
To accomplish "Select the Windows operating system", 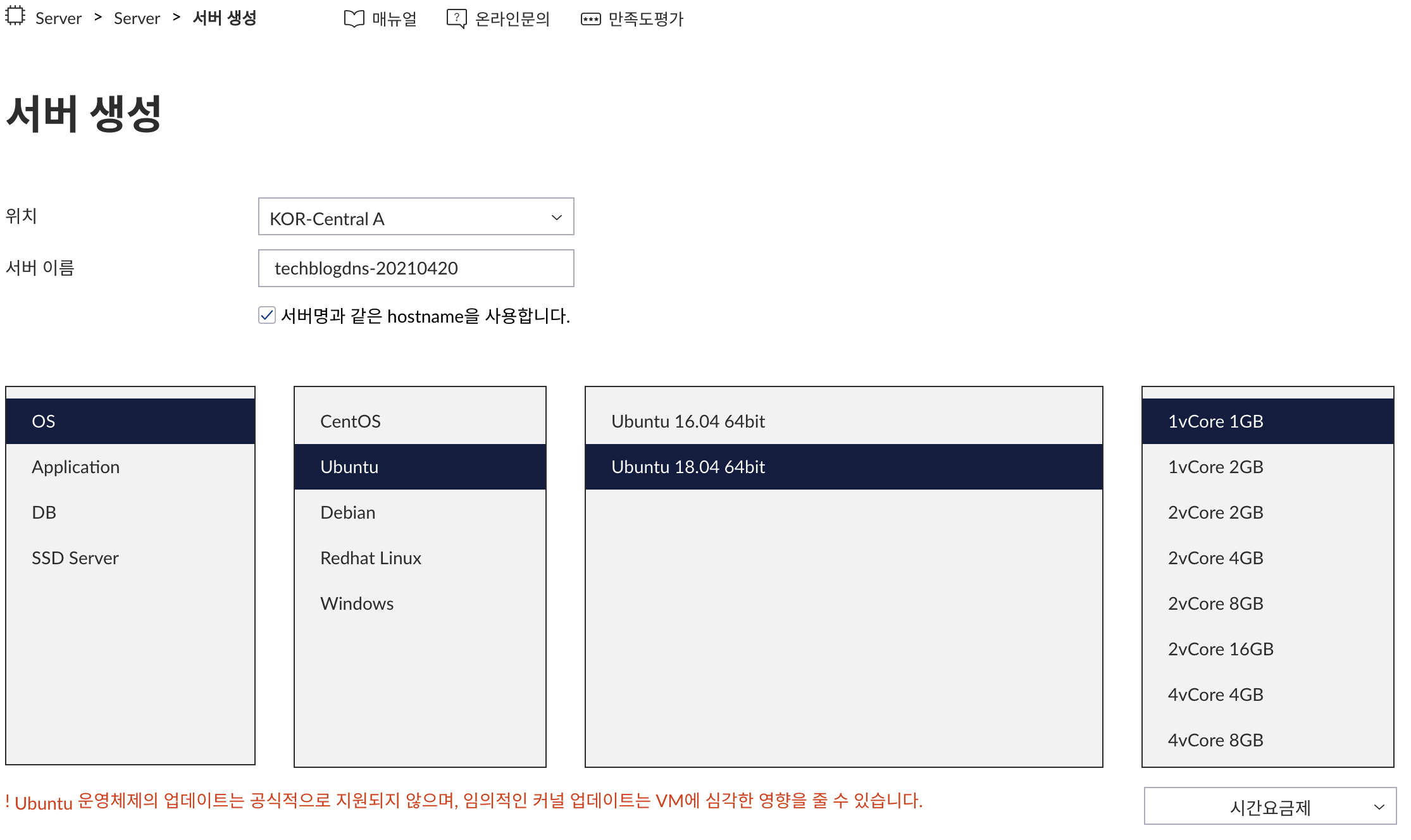I will 357,603.
